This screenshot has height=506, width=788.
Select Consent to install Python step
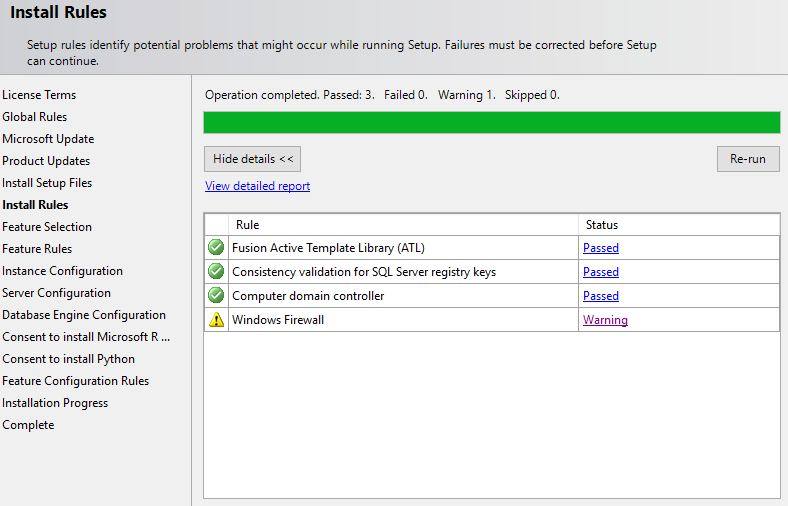pyautogui.click(x=68, y=359)
